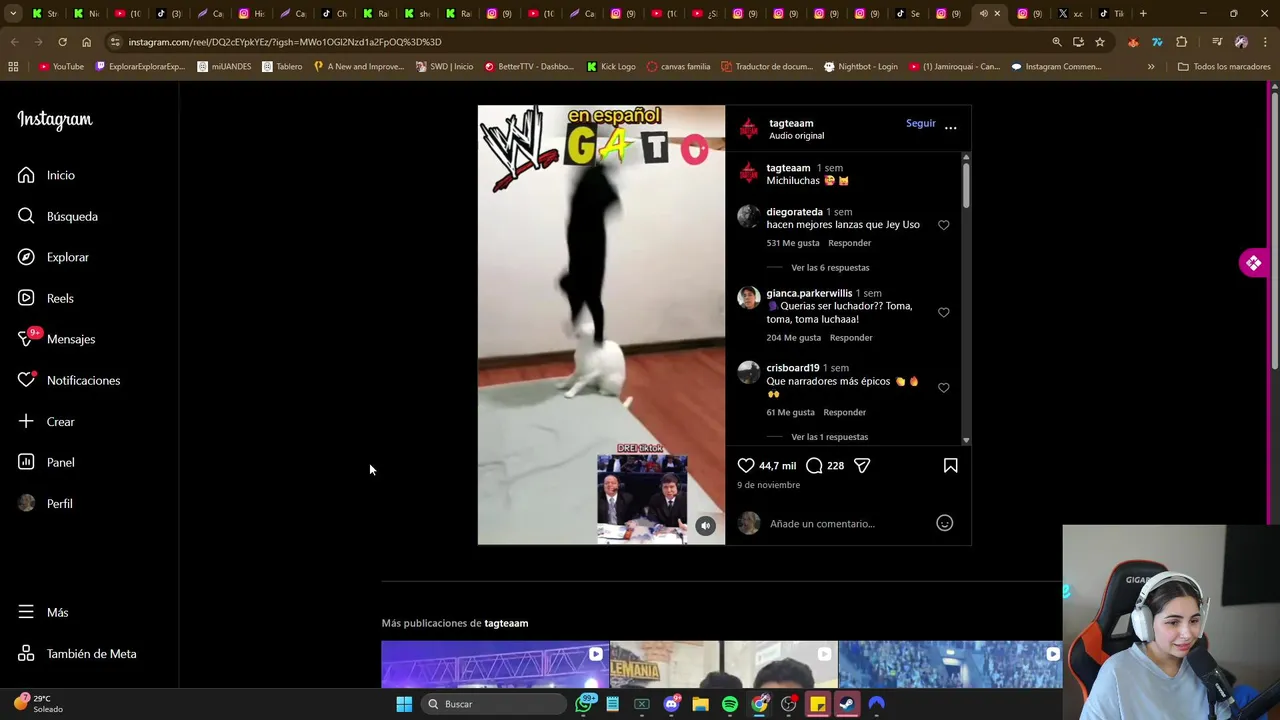Open the three-dot options menu of the post

950,128
